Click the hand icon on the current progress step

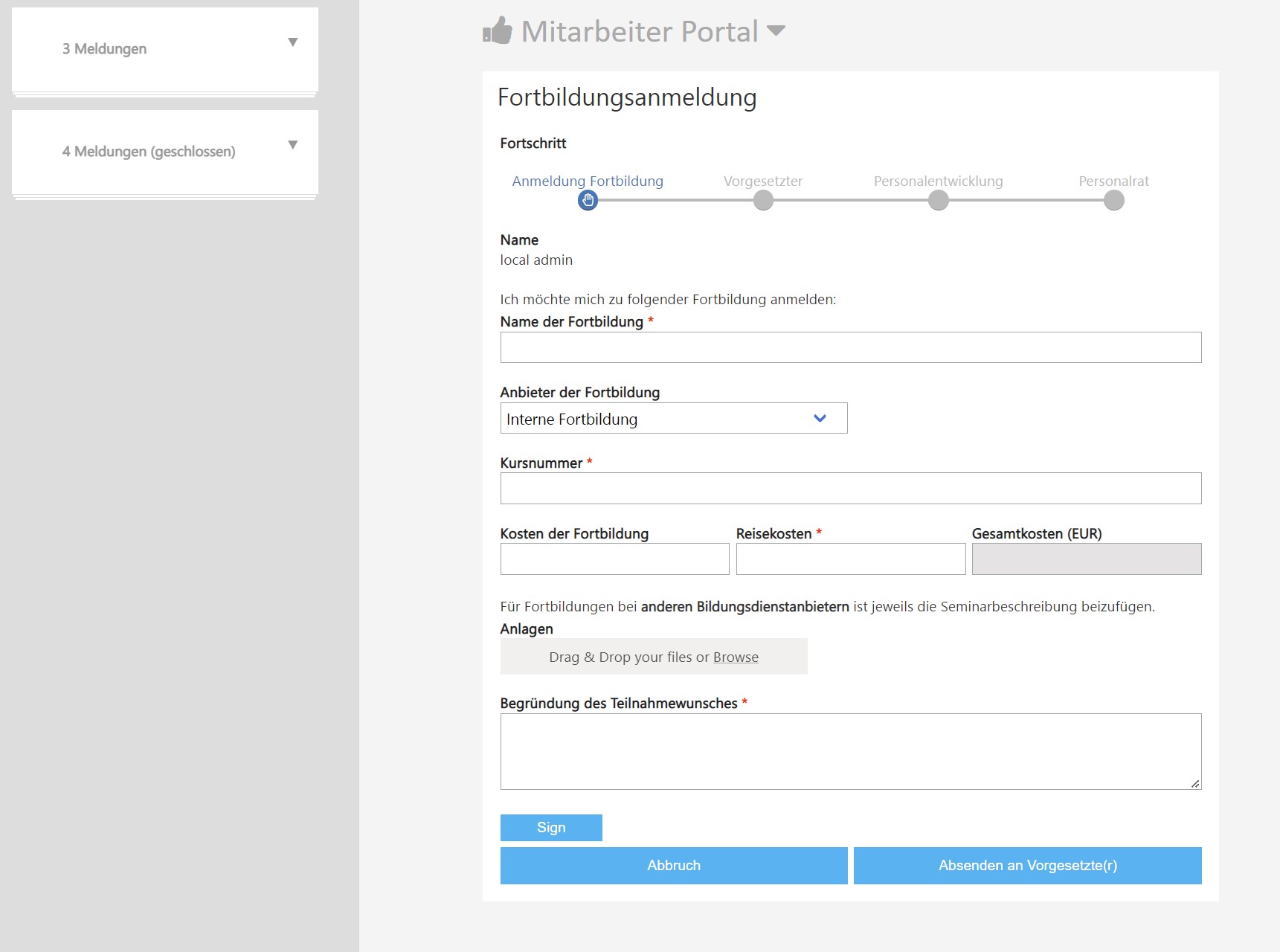588,200
